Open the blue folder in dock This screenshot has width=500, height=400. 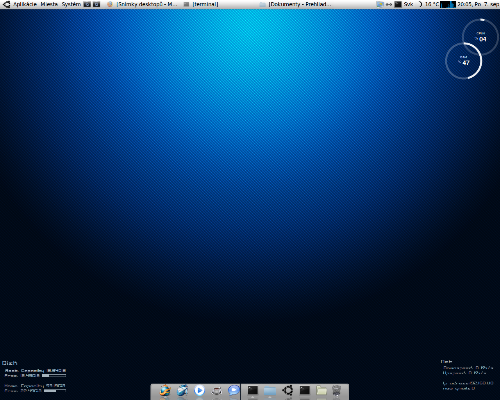(270, 391)
